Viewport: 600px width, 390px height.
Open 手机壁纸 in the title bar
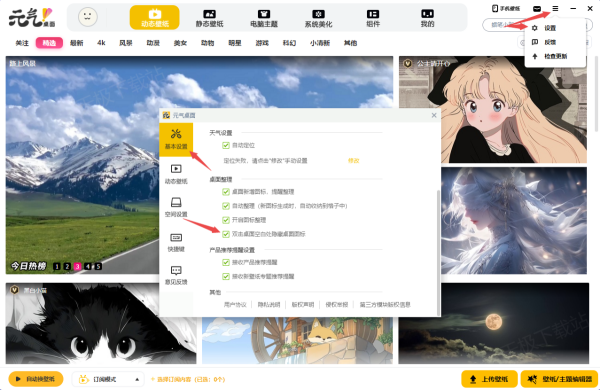(506, 8)
